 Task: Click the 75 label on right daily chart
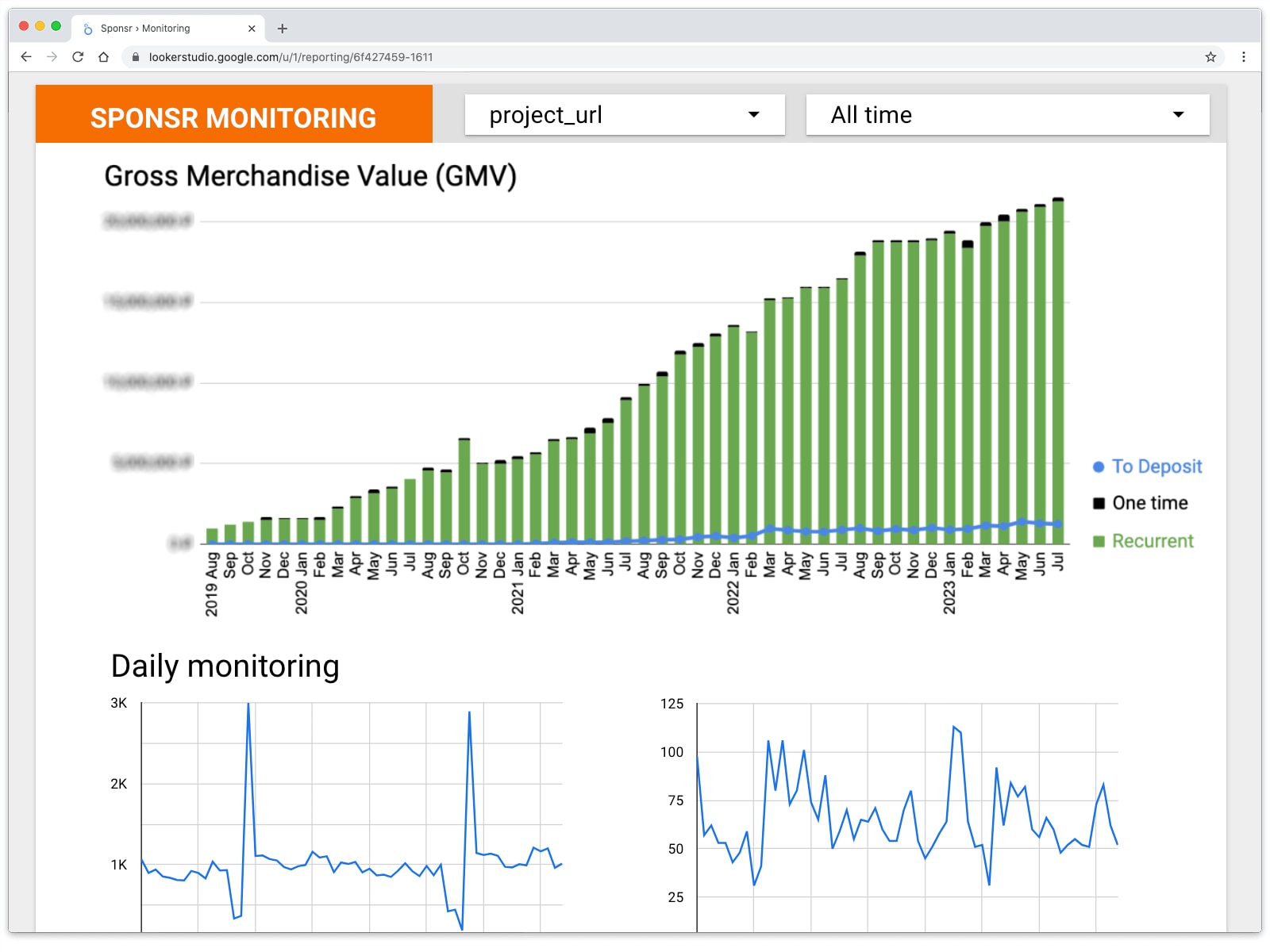pos(675,800)
